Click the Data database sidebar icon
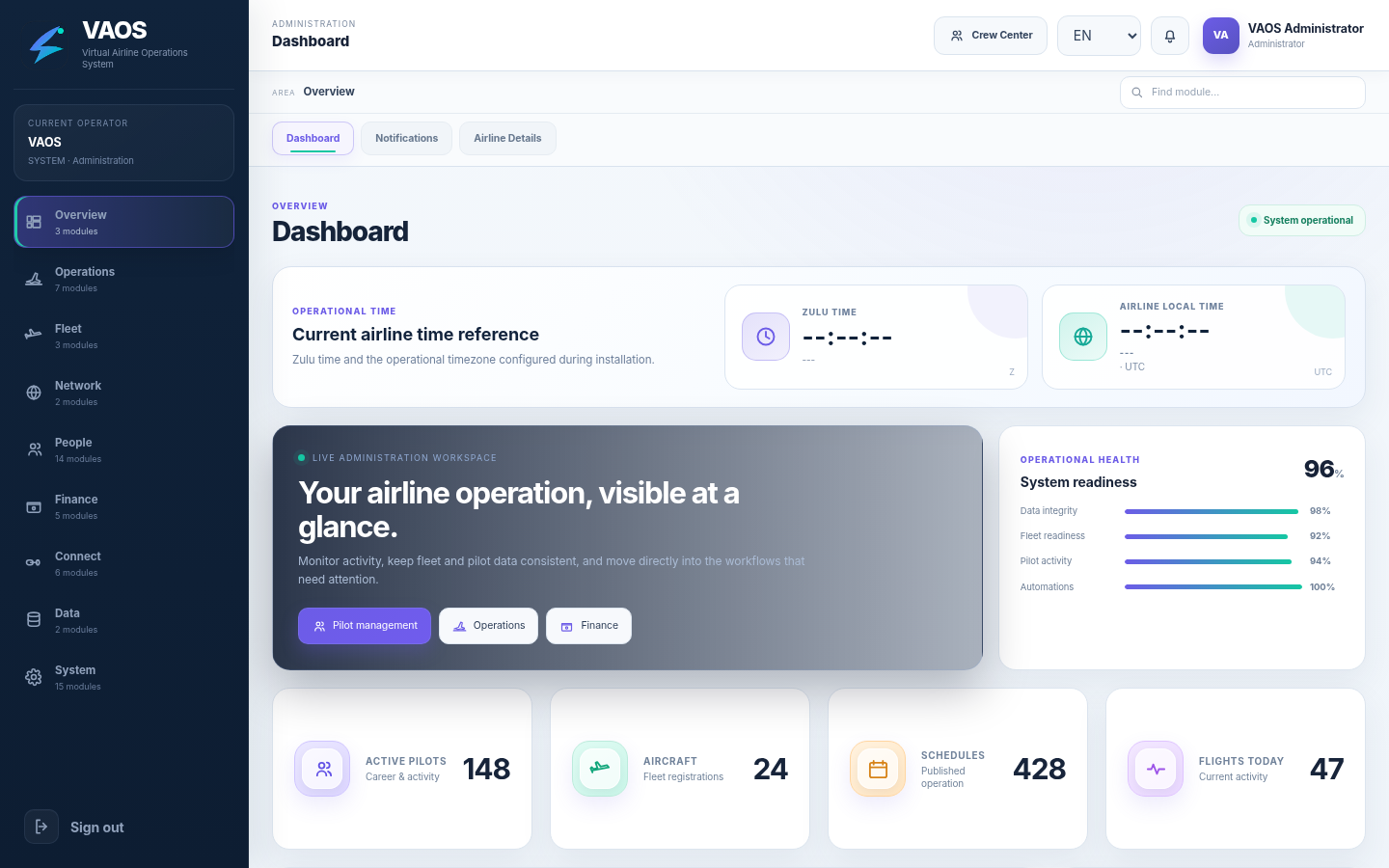Viewport: 1389px width, 868px height. 34,620
